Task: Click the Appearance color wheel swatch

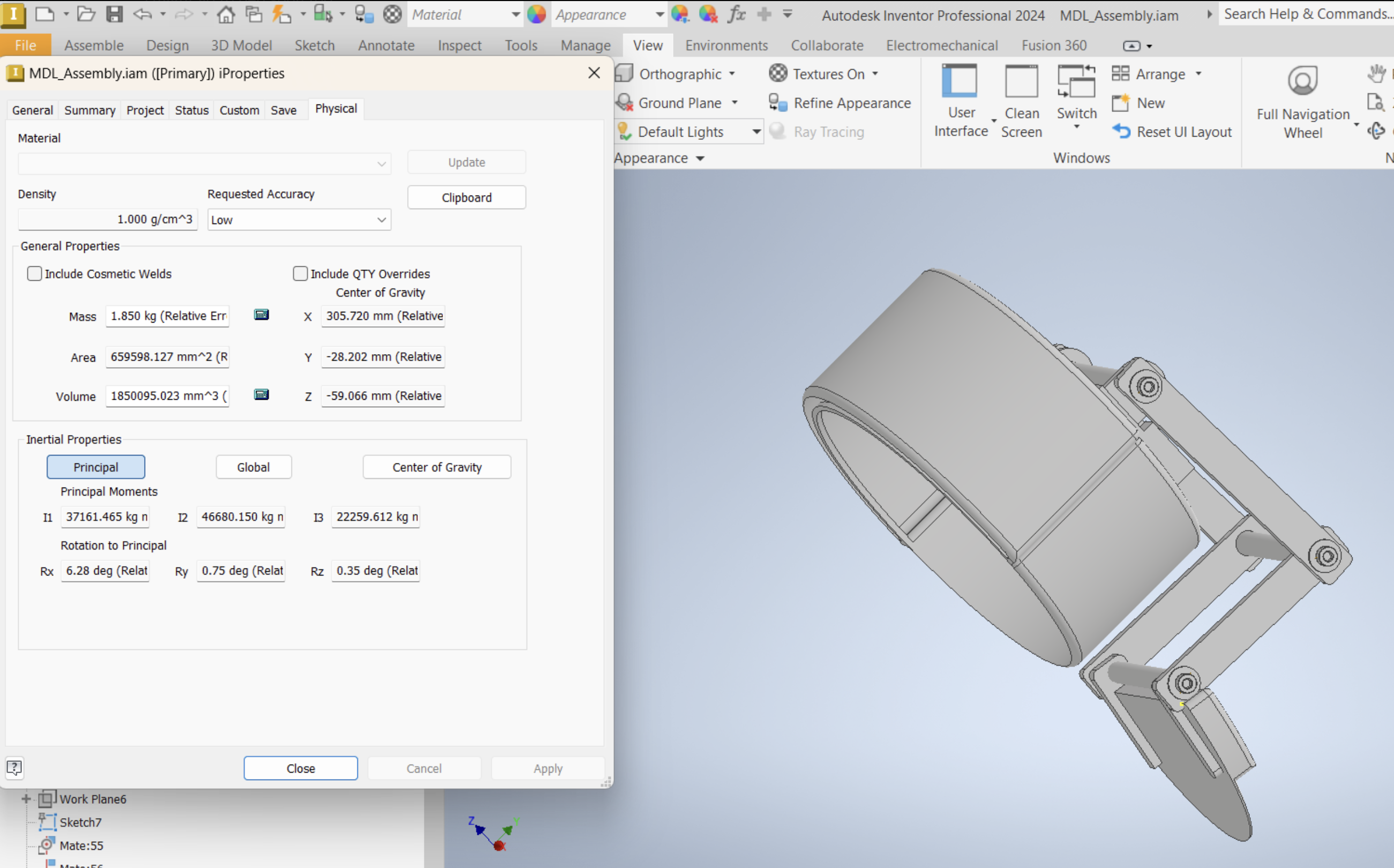Action: tap(537, 14)
